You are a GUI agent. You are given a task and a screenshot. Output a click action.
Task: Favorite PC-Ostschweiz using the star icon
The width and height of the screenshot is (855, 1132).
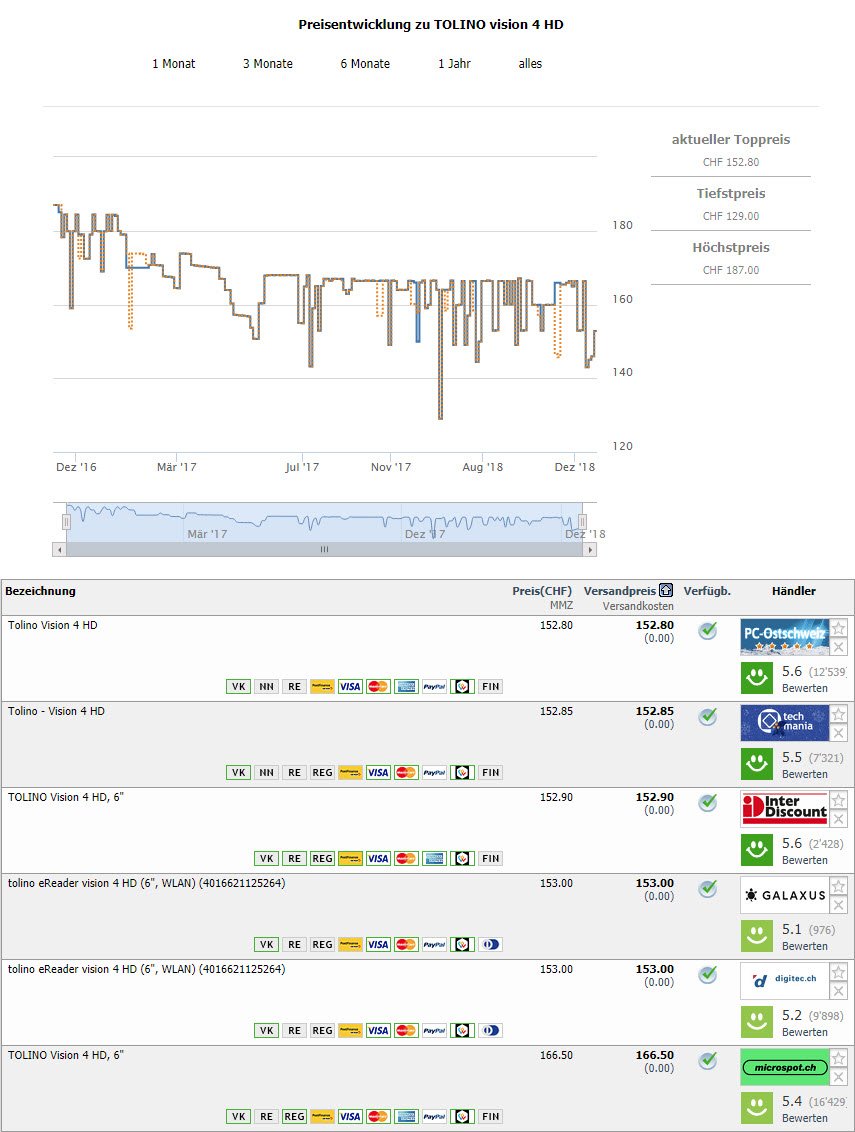839,628
